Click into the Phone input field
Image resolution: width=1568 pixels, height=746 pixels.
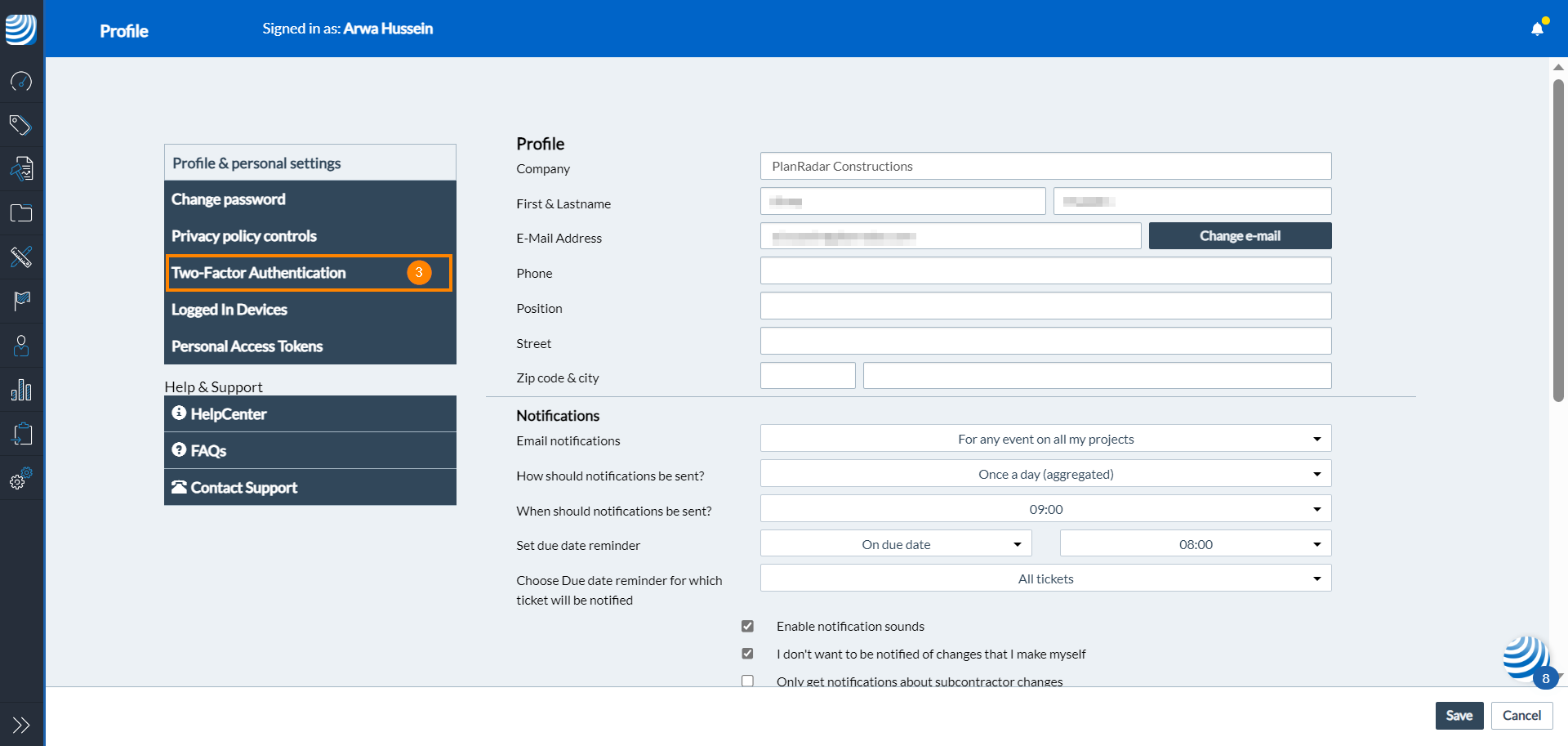(x=1045, y=271)
